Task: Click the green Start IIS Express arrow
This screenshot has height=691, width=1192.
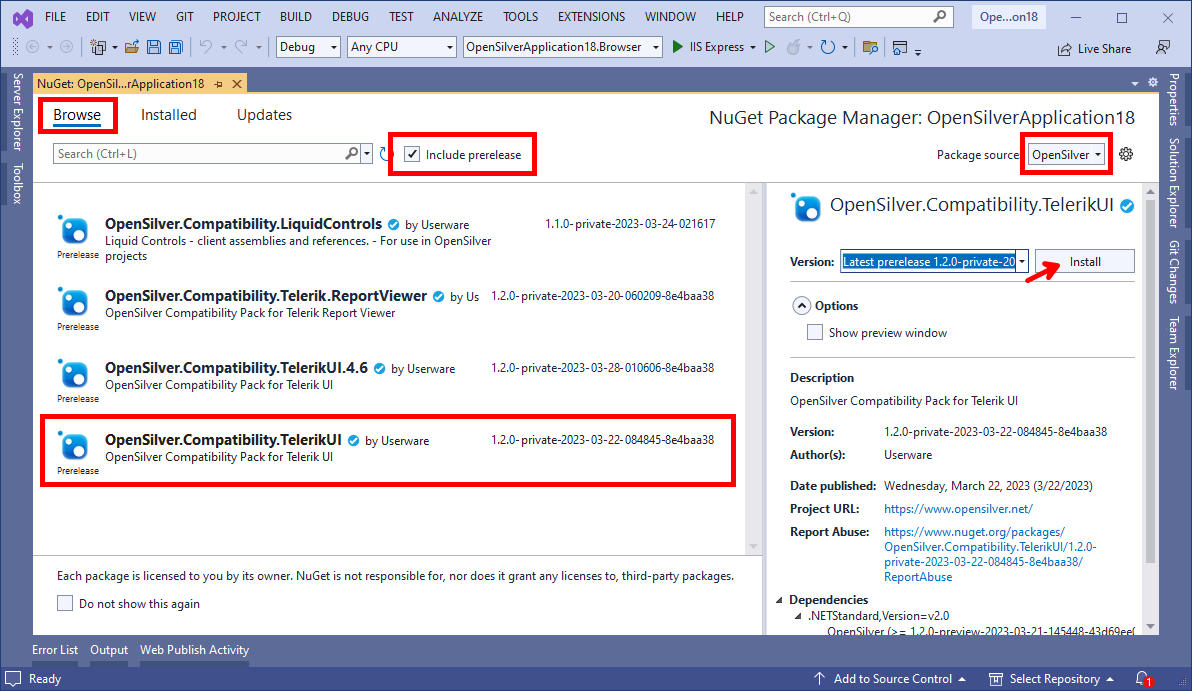Action: 677,47
